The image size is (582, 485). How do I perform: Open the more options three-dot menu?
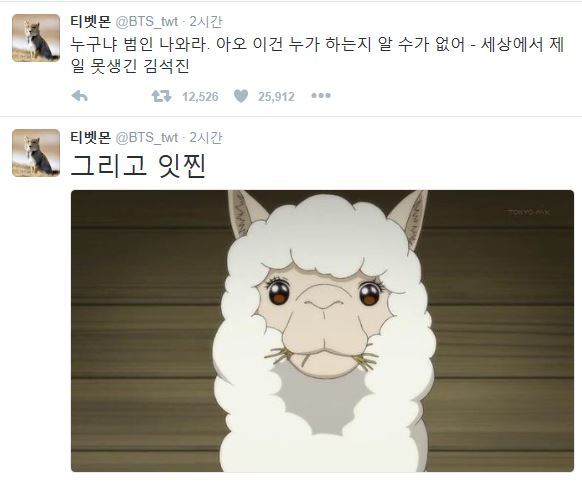(321, 96)
